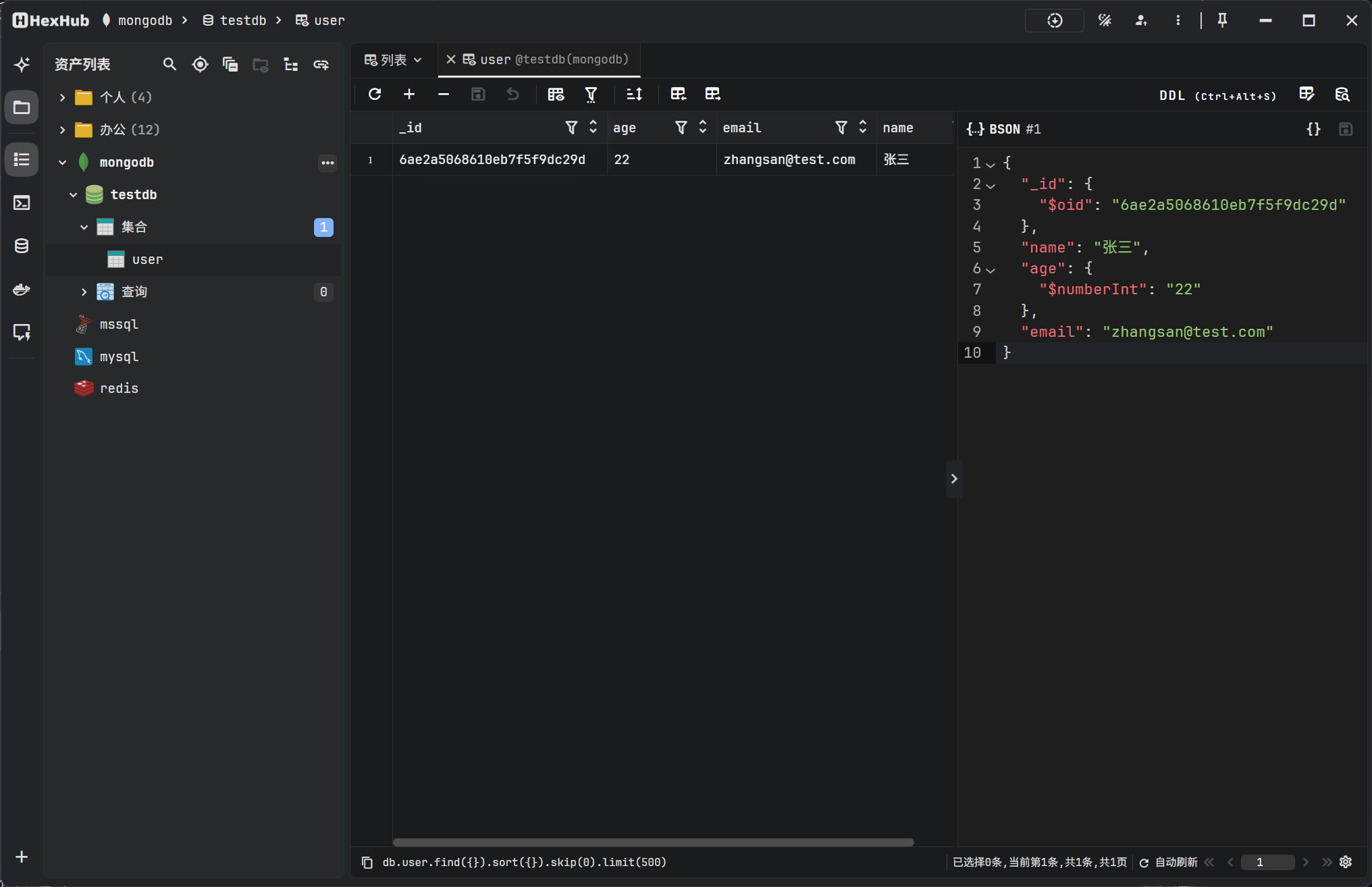1372x887 pixels.
Task: Filter the age column
Action: [x=681, y=127]
